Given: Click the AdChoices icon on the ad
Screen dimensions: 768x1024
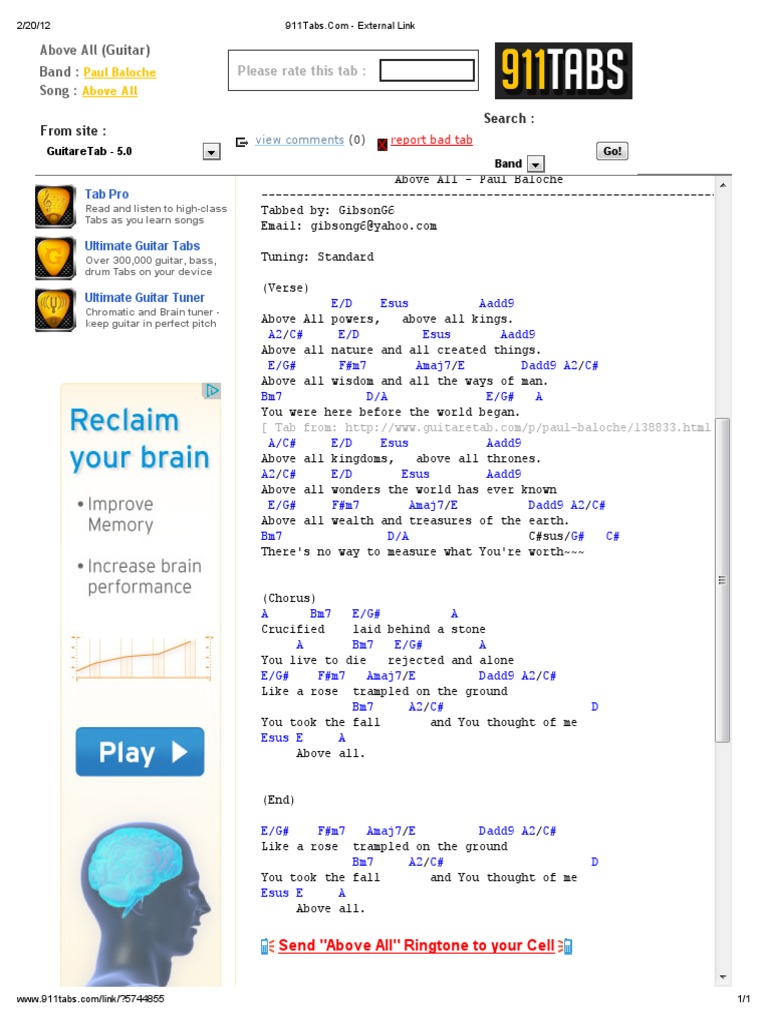Looking at the screenshot, I should click(x=212, y=391).
